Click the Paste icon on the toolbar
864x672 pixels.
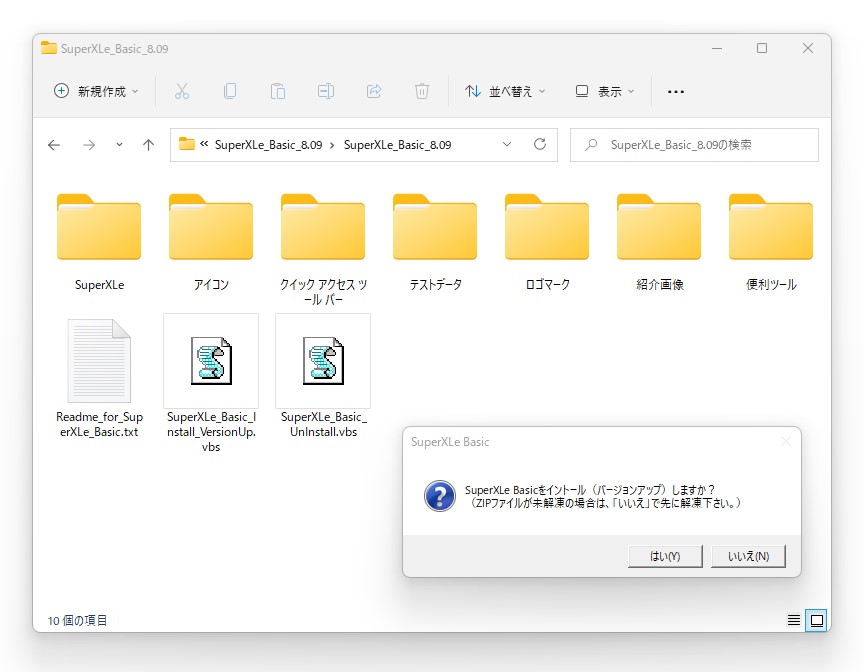click(278, 91)
